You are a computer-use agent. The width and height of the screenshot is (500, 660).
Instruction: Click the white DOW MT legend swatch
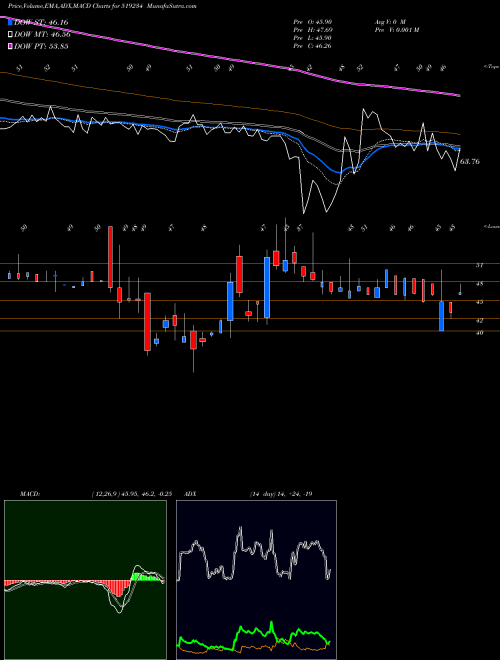10,35
